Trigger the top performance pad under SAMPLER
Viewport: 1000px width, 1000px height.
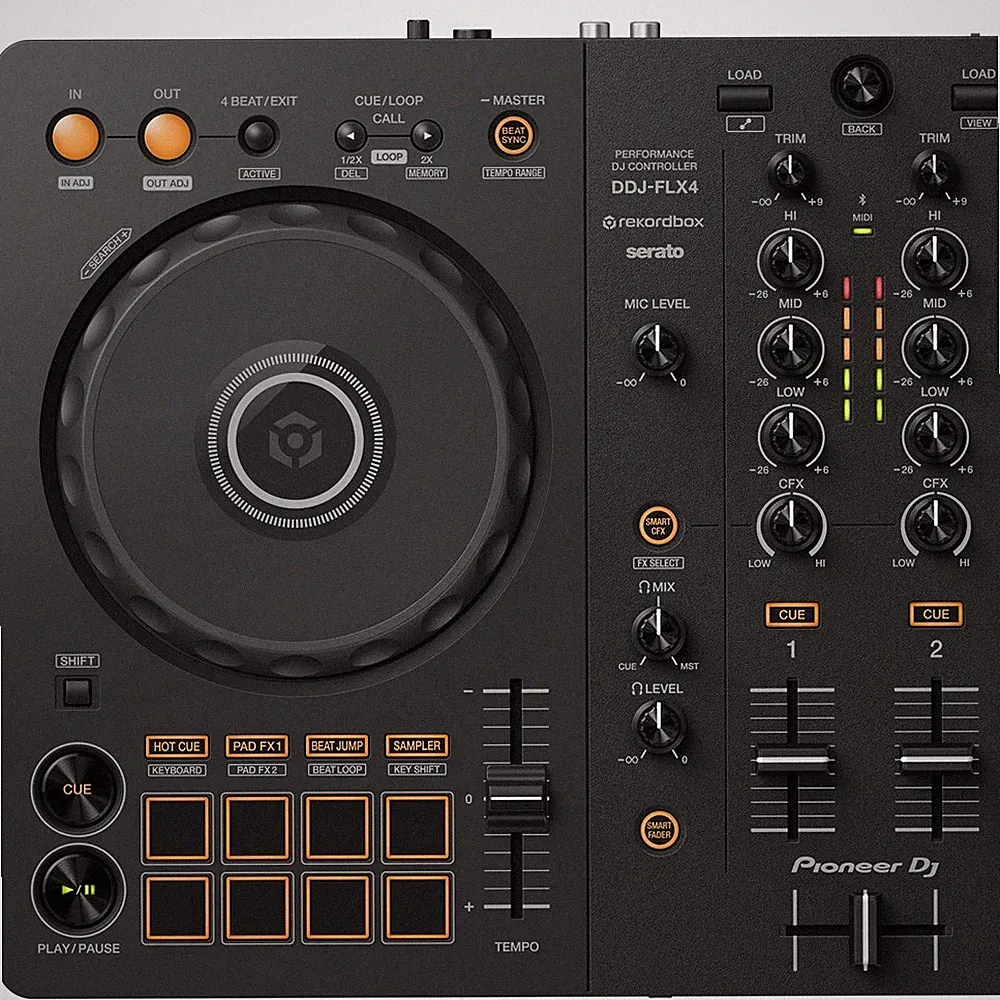coord(418,827)
